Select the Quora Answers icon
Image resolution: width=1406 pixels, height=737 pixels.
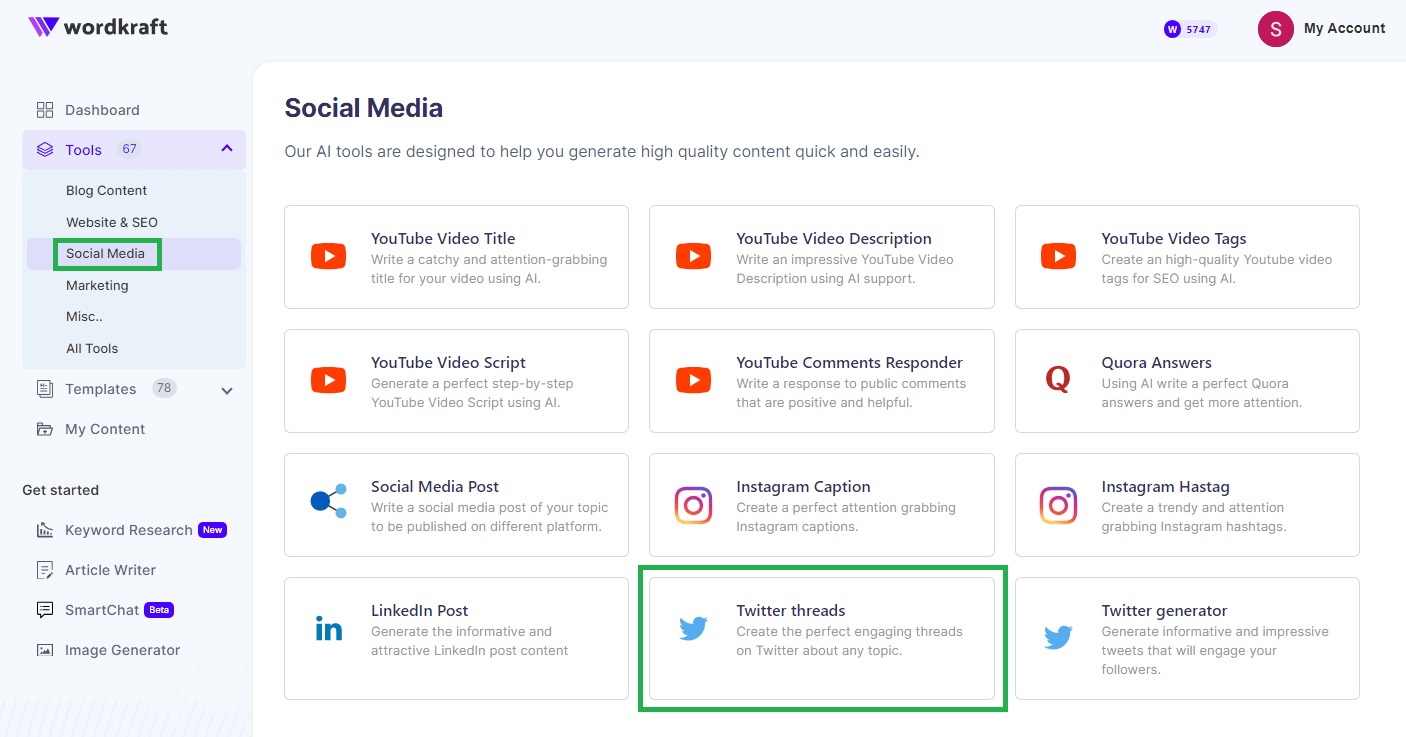(x=1058, y=380)
